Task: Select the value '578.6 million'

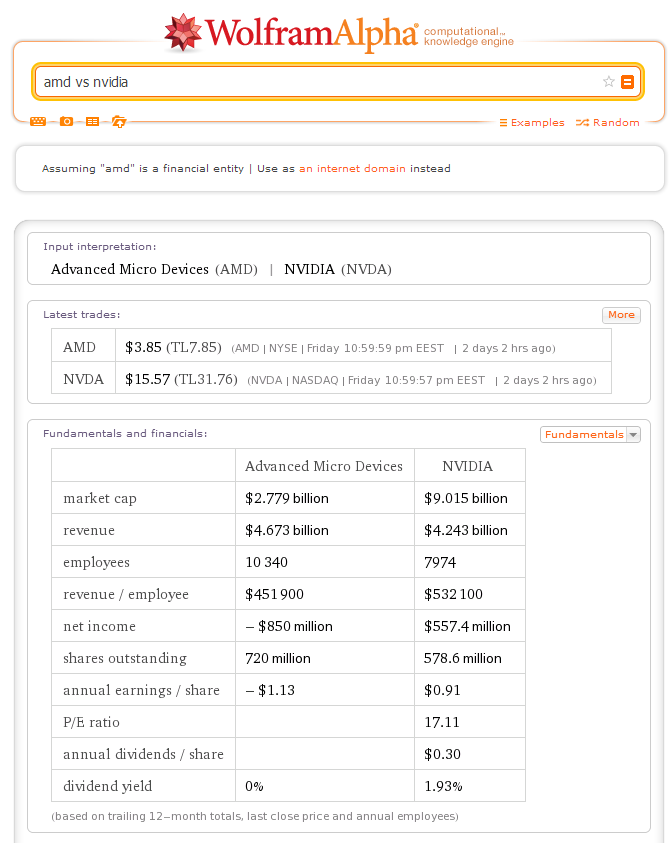Action: (x=462, y=658)
